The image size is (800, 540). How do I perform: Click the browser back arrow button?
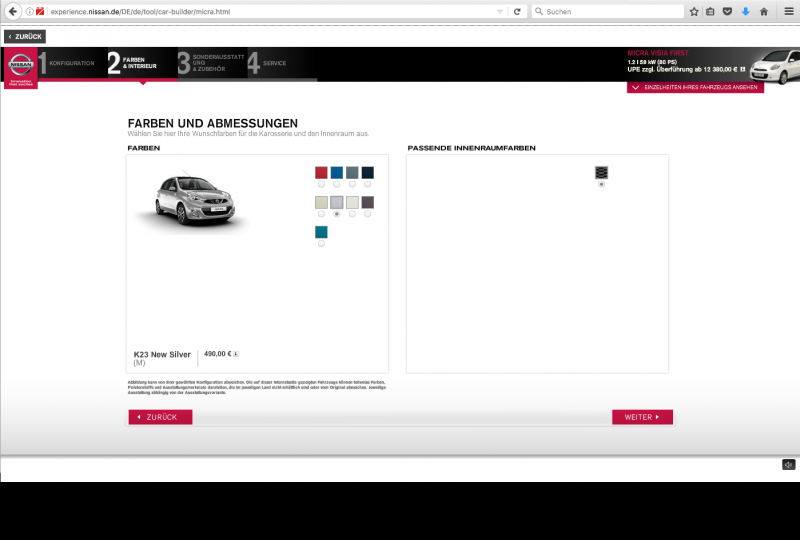(x=13, y=11)
